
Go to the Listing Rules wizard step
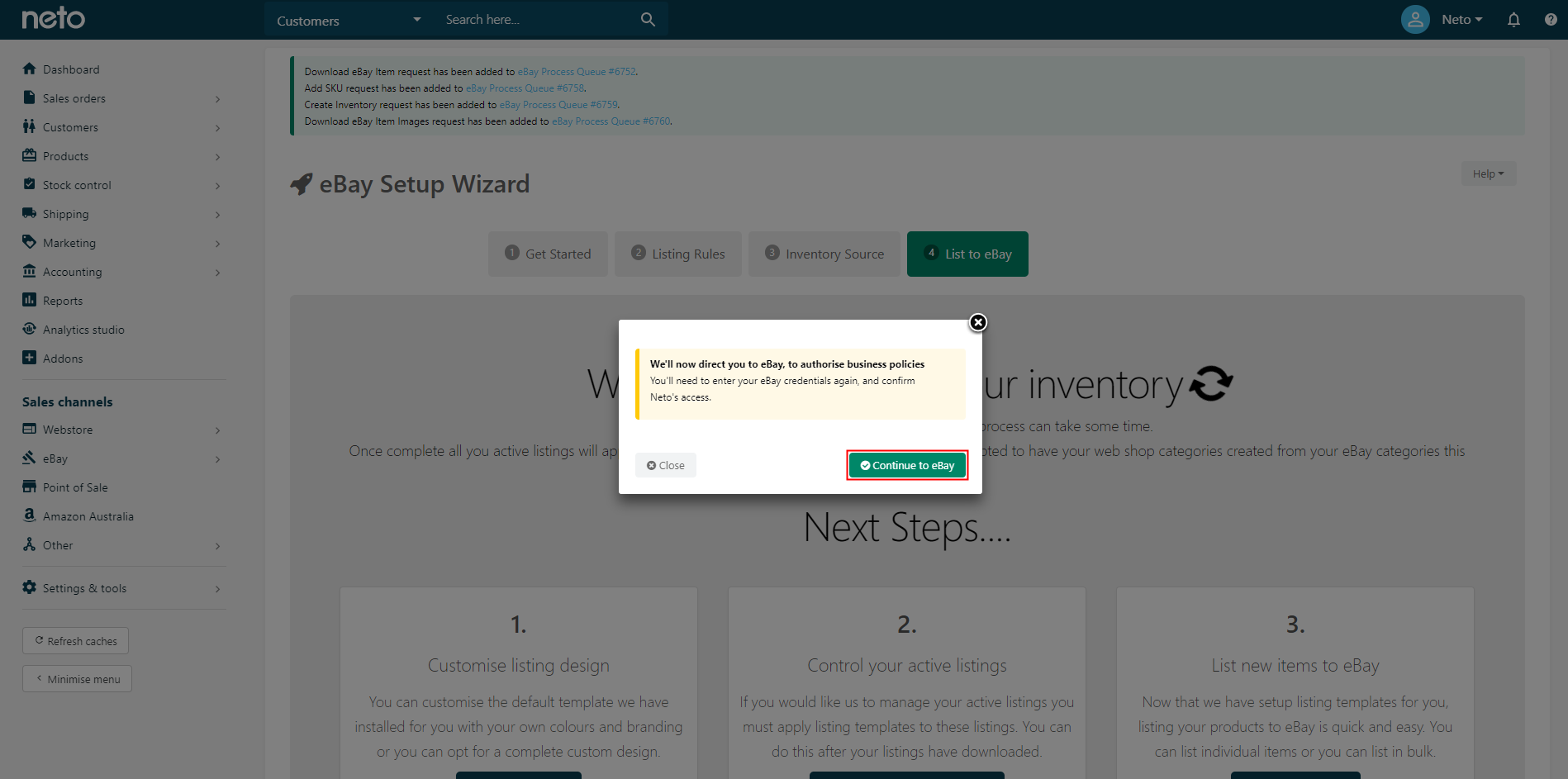[x=677, y=254]
